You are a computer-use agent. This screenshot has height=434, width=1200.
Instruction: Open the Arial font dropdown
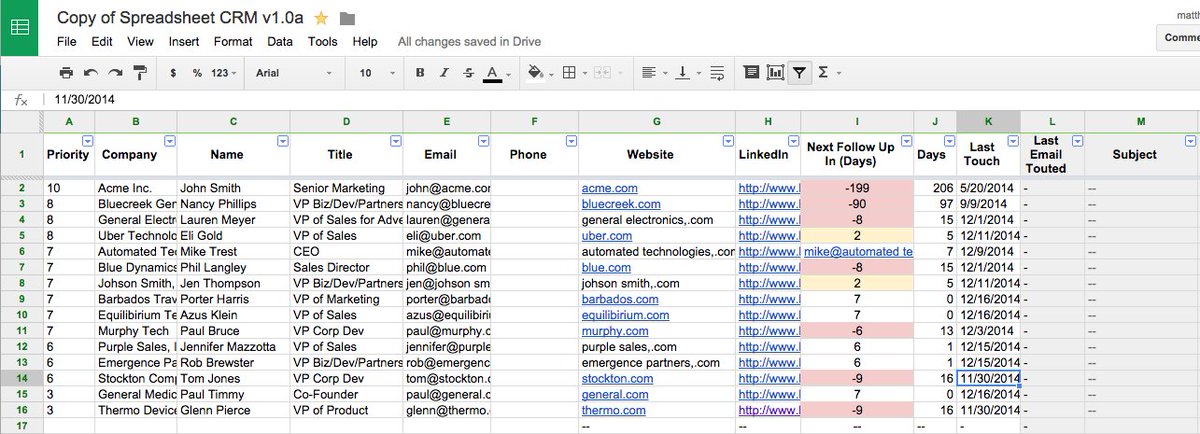click(x=293, y=73)
